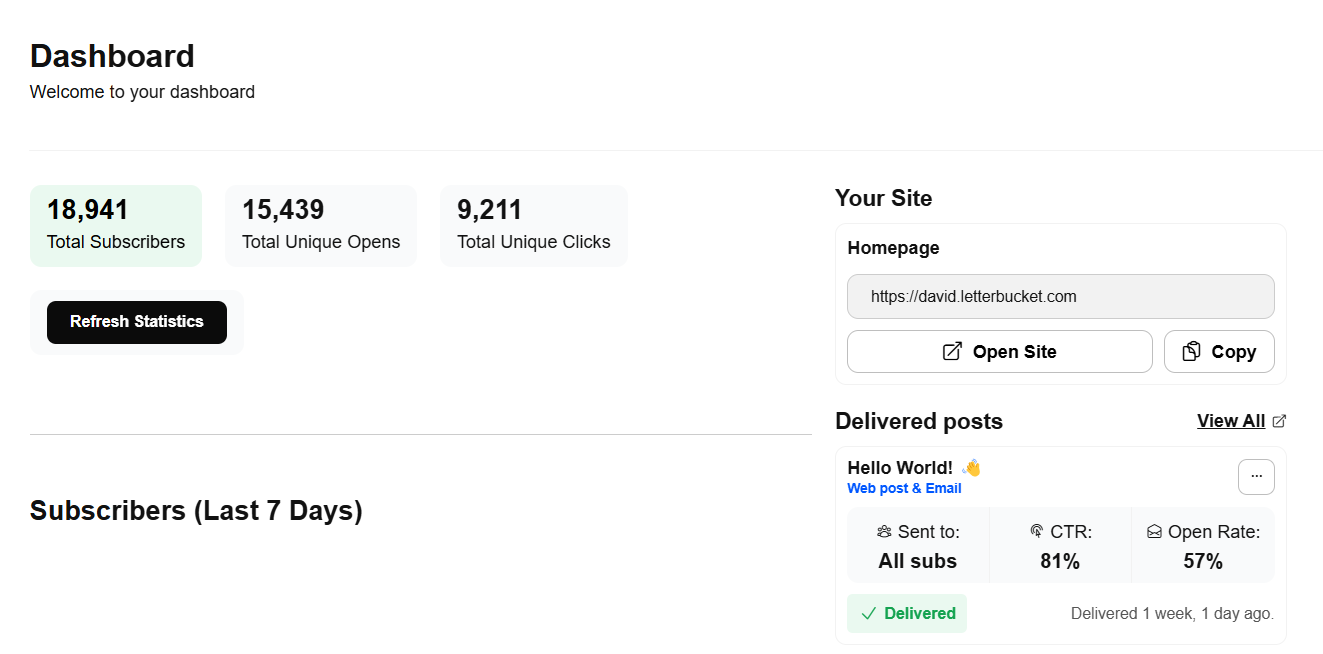
Task: Click the Refresh Statistics button
Action: pyautogui.click(x=137, y=322)
